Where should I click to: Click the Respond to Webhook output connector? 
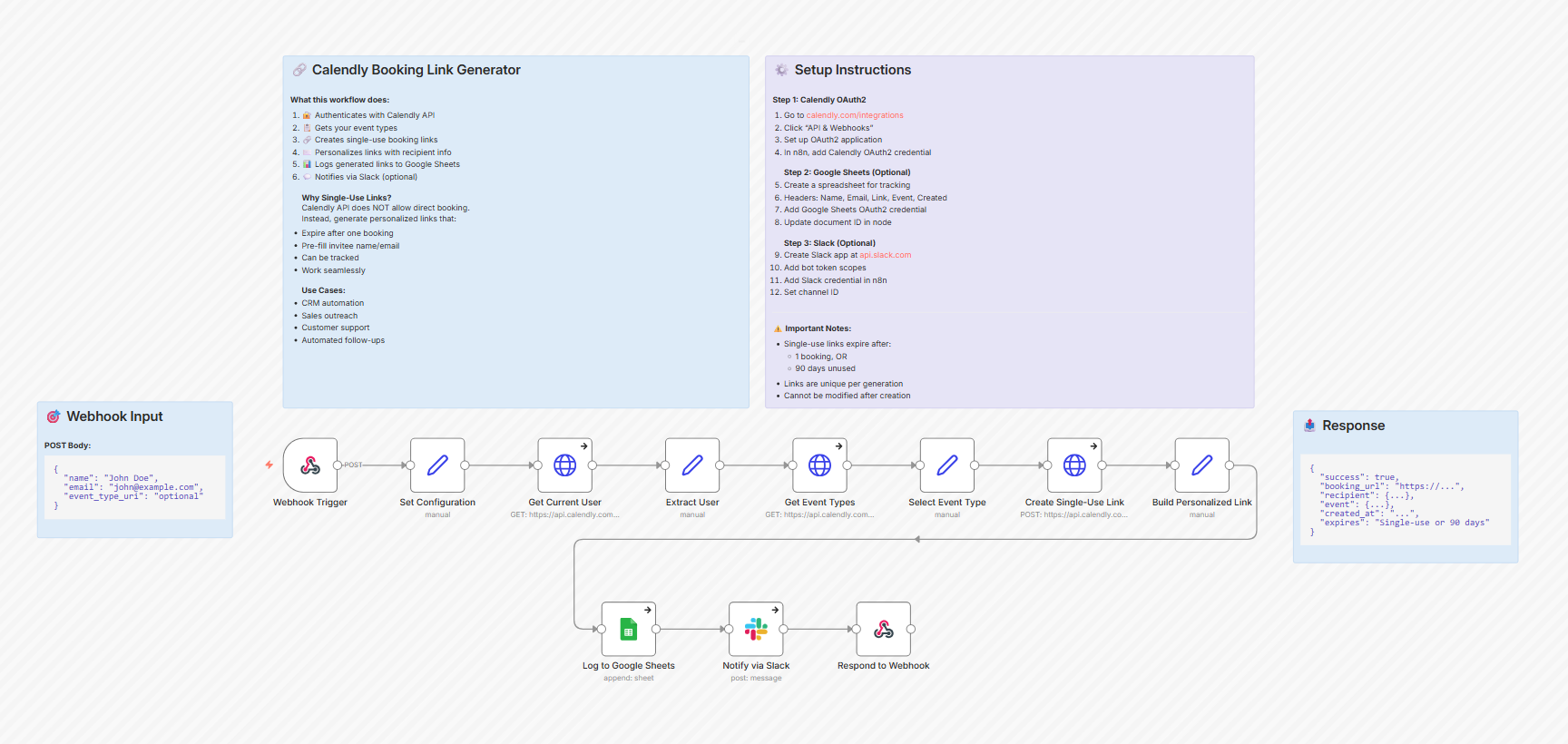911,629
